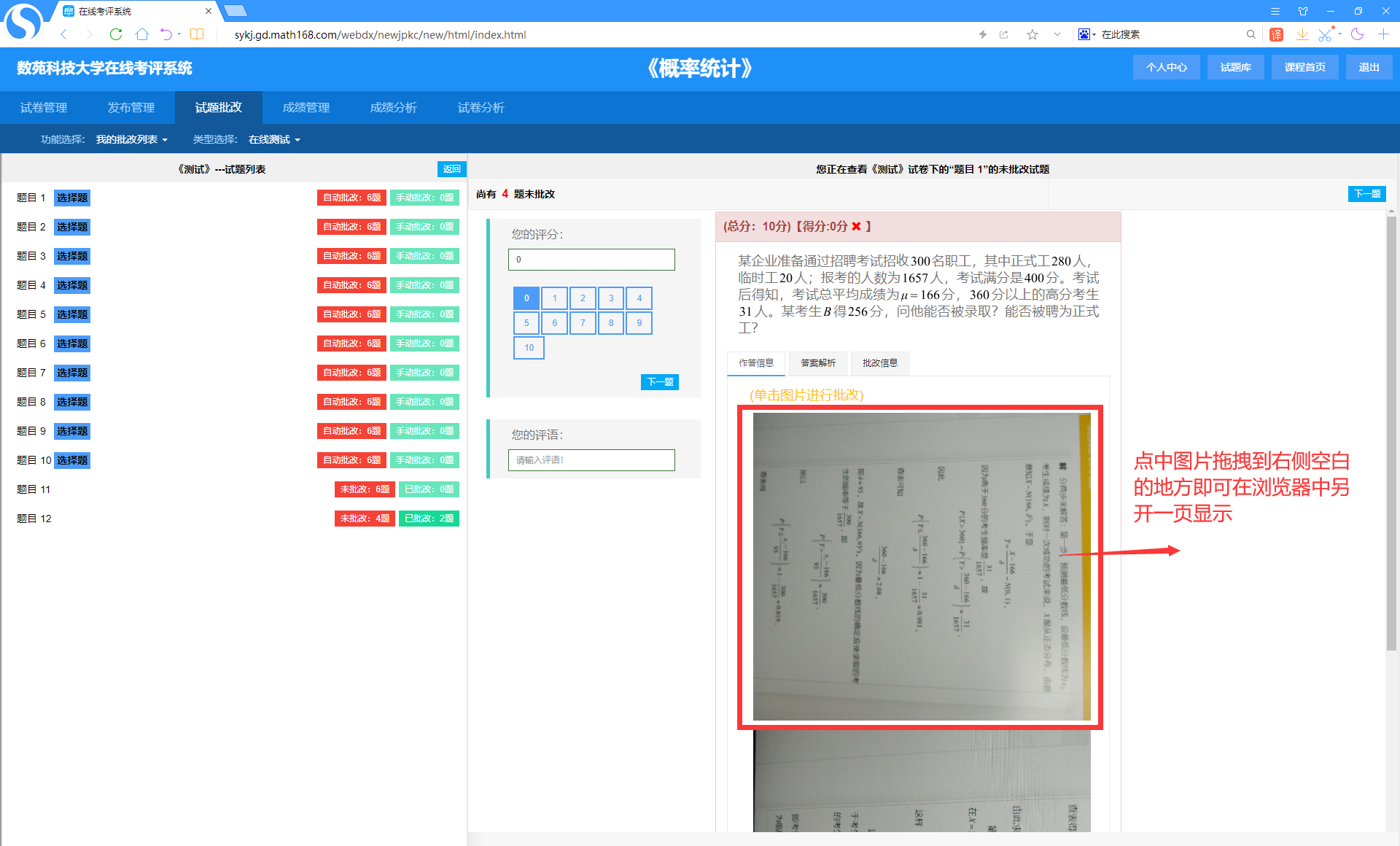Click 未批改: 4题 badge for 题目 12
The width and height of the screenshot is (1400, 846).
click(365, 519)
